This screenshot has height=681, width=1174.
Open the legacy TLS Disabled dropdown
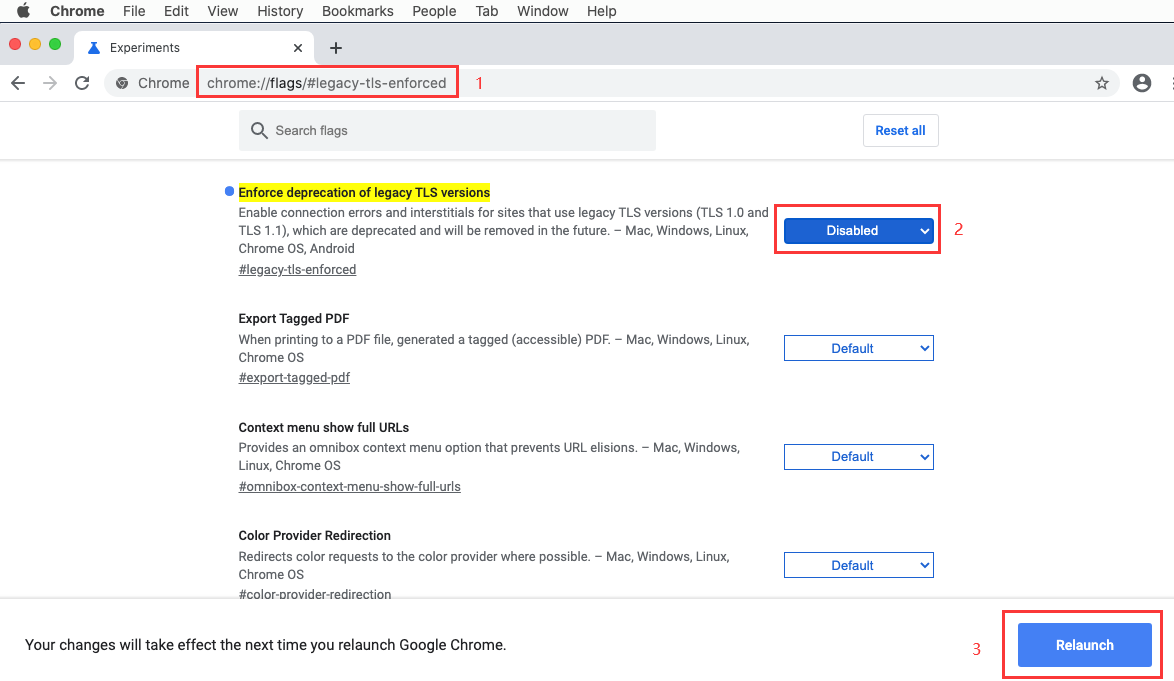click(x=858, y=231)
